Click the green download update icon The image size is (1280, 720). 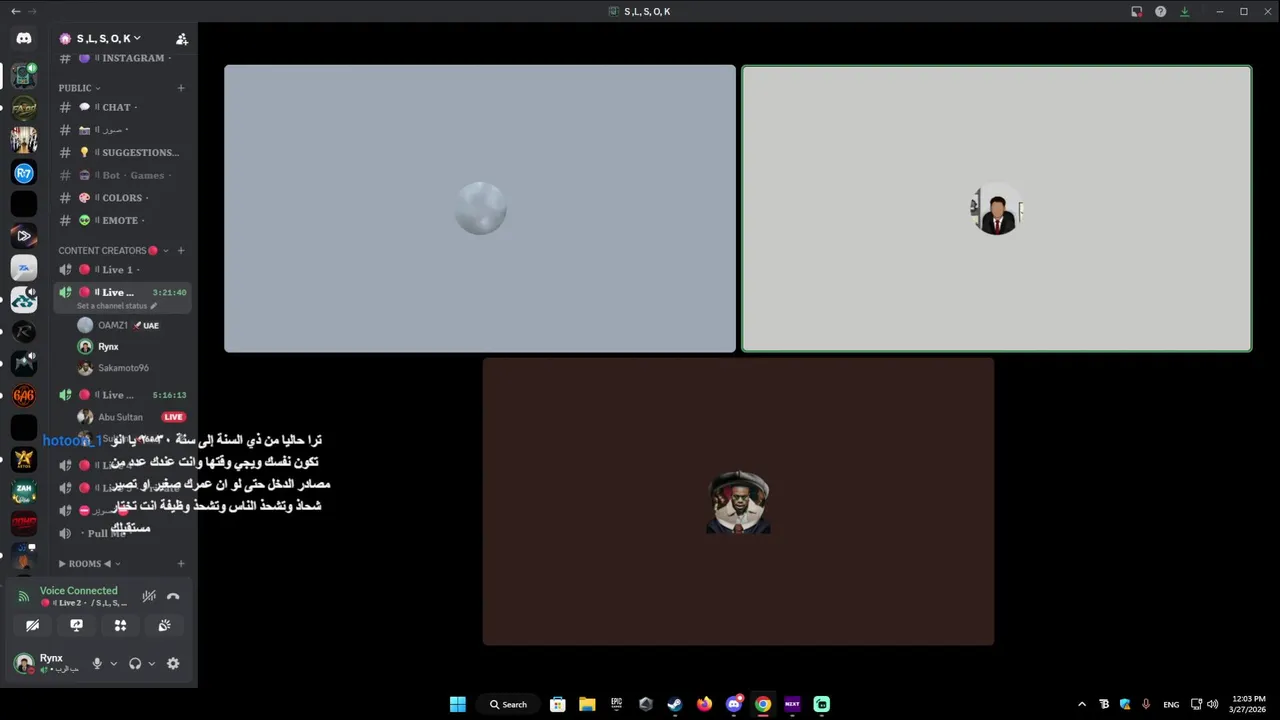pyautogui.click(x=1185, y=11)
